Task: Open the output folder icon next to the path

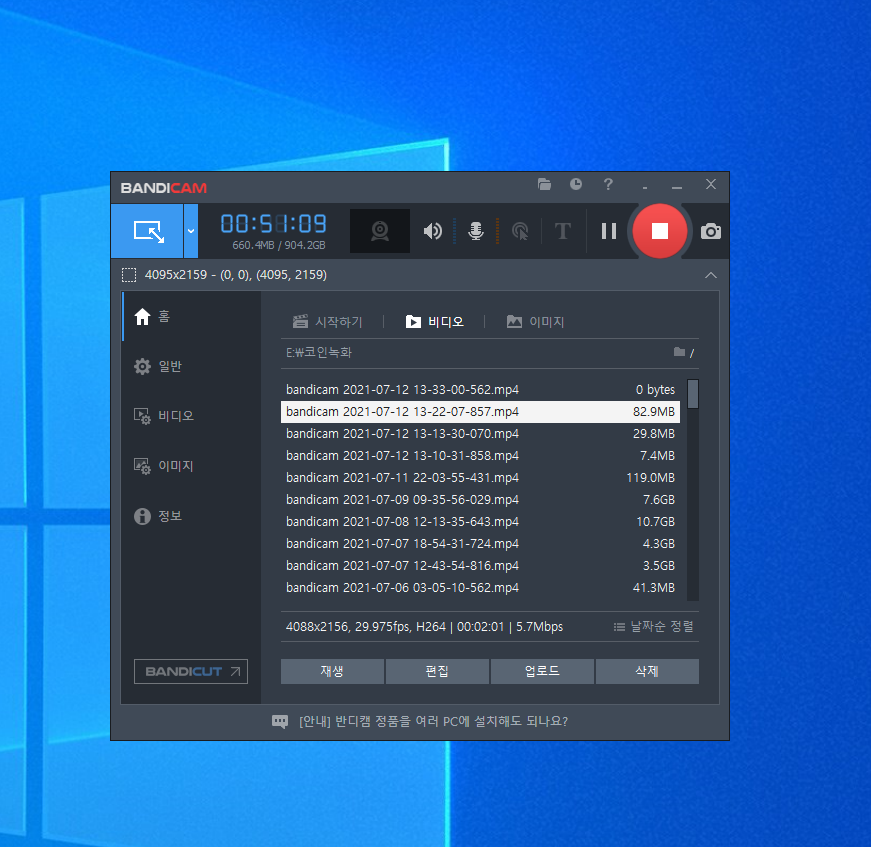Action: tap(679, 352)
